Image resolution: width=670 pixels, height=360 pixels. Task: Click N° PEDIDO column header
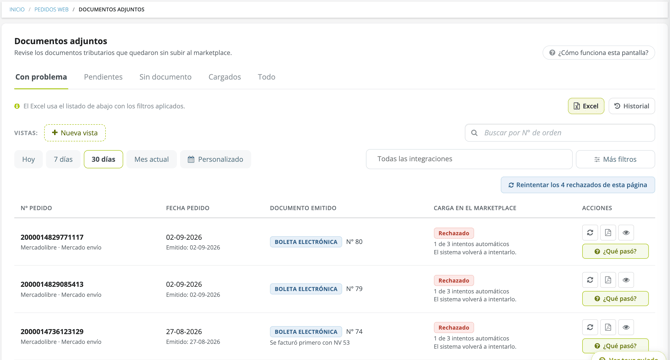36,208
